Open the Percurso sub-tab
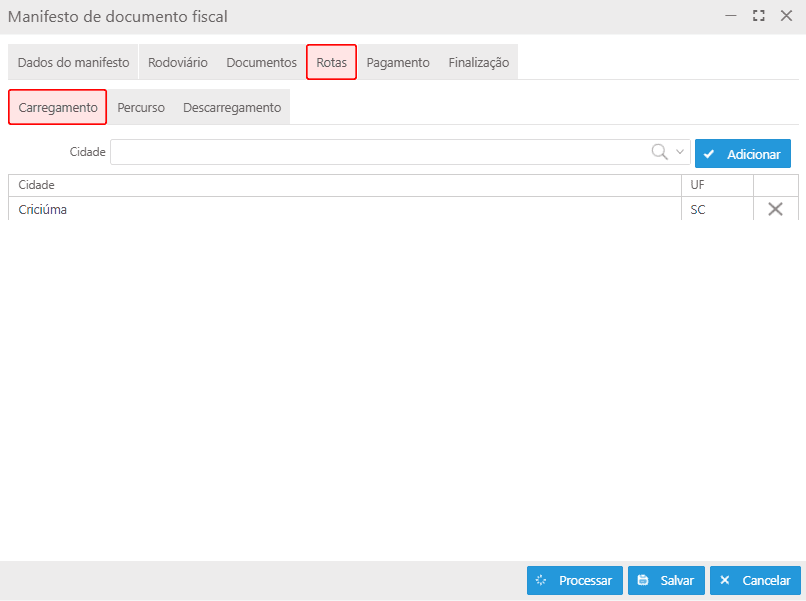This screenshot has width=806, height=601. click(141, 107)
